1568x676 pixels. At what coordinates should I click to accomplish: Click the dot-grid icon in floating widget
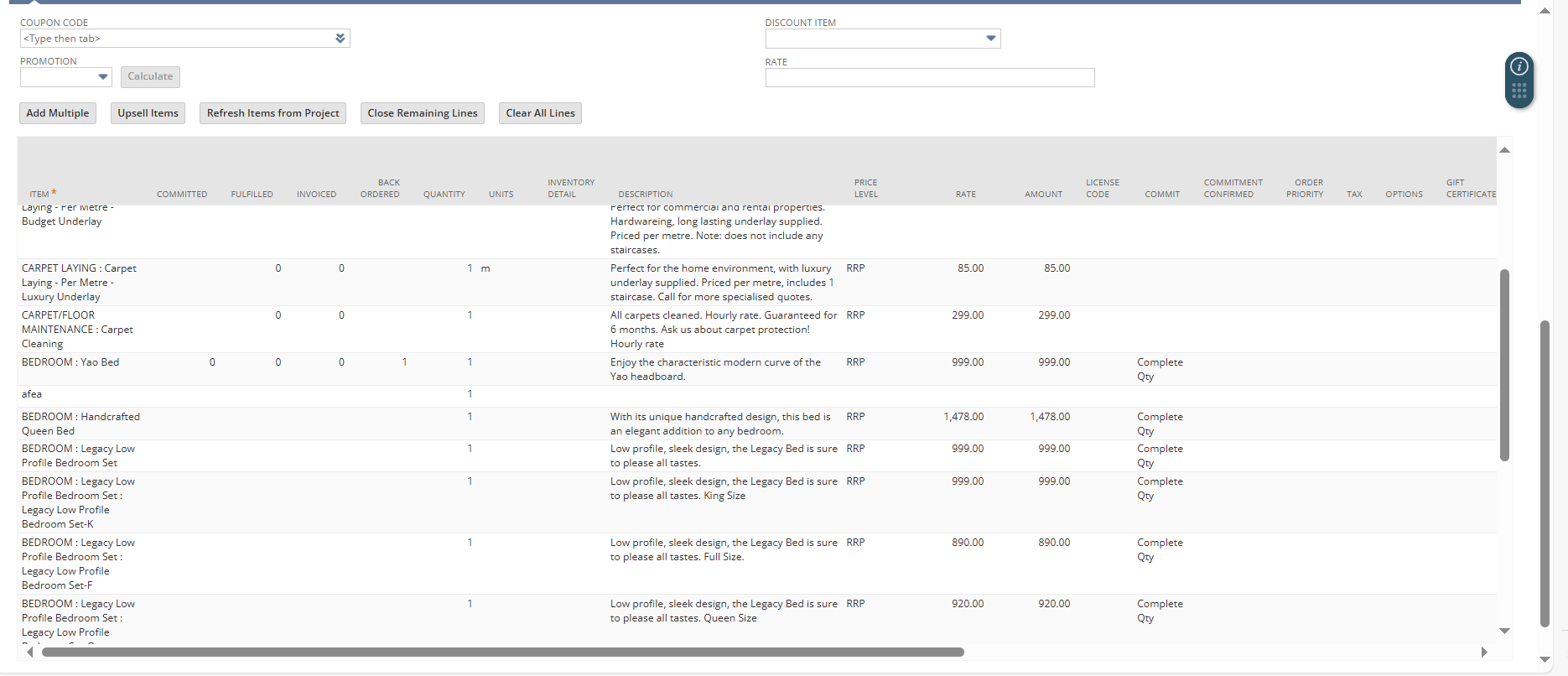(x=1519, y=91)
